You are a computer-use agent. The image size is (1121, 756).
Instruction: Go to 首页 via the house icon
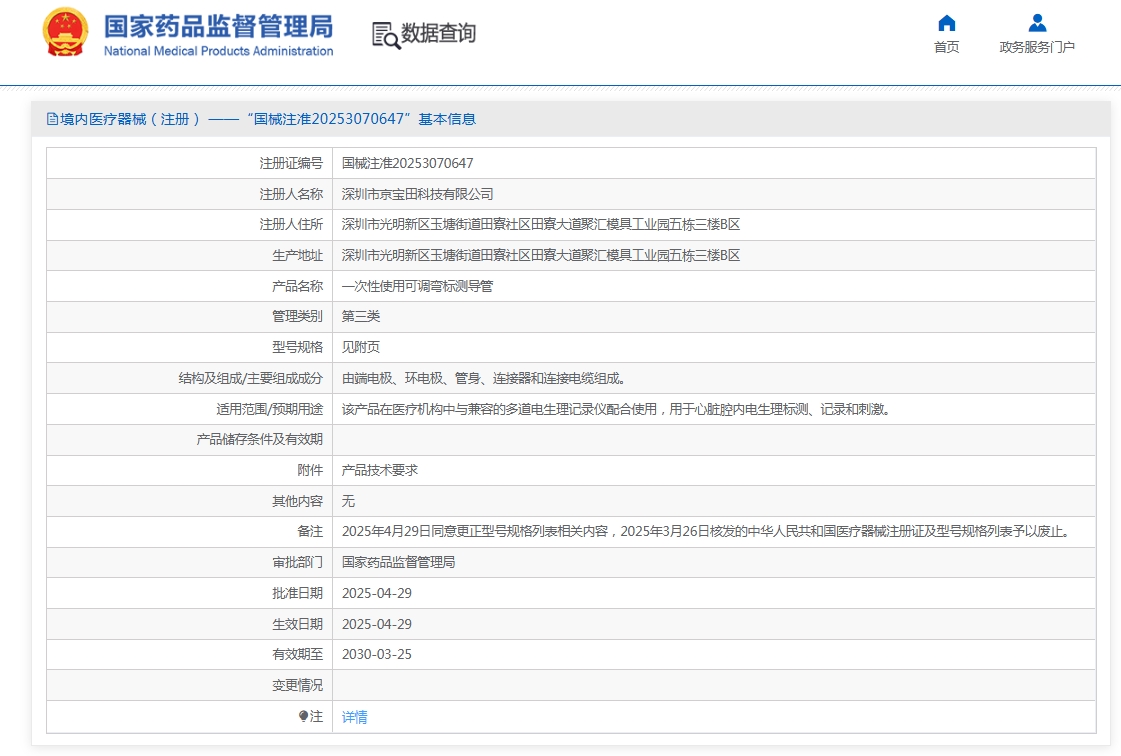tap(947, 23)
